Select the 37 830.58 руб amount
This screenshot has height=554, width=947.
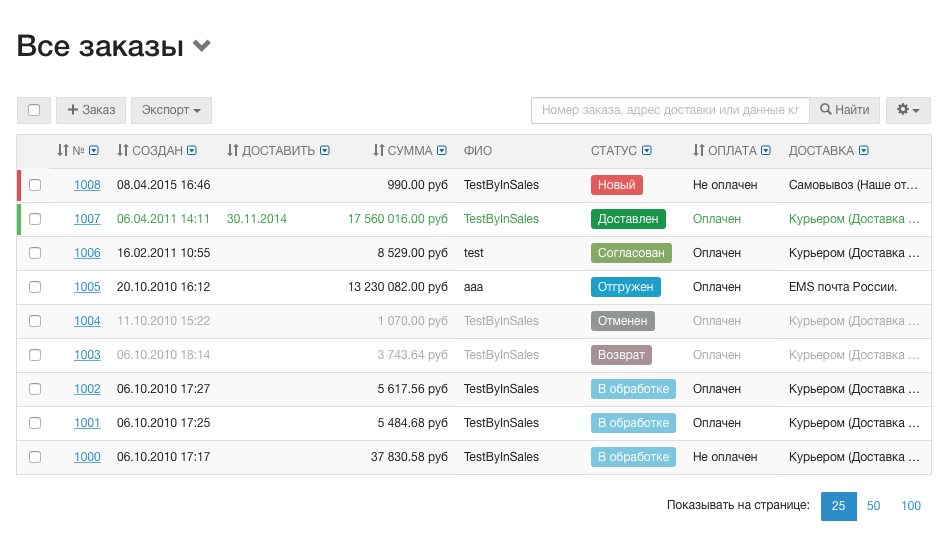(x=409, y=457)
